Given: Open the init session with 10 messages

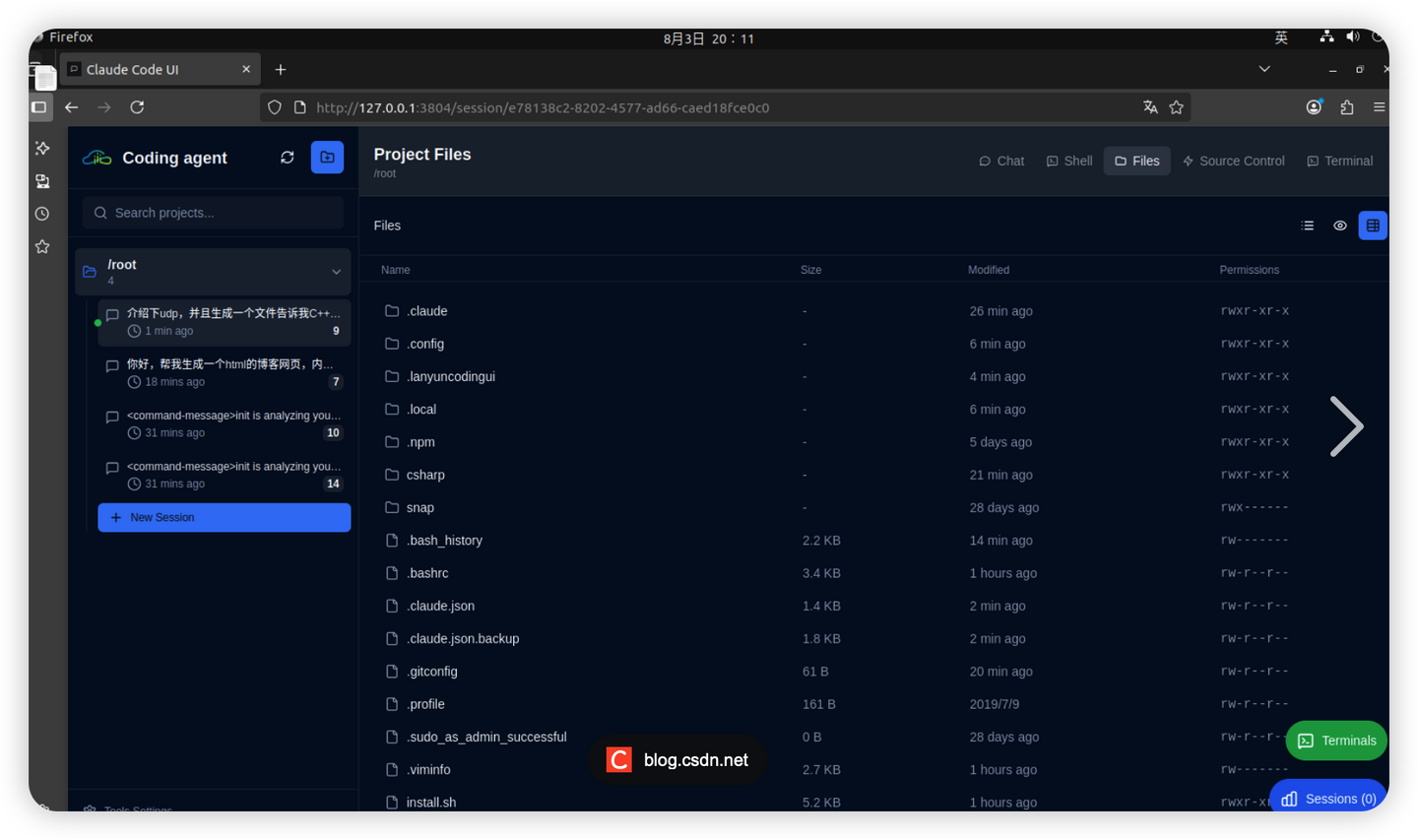Looking at the screenshot, I should pyautogui.click(x=225, y=424).
